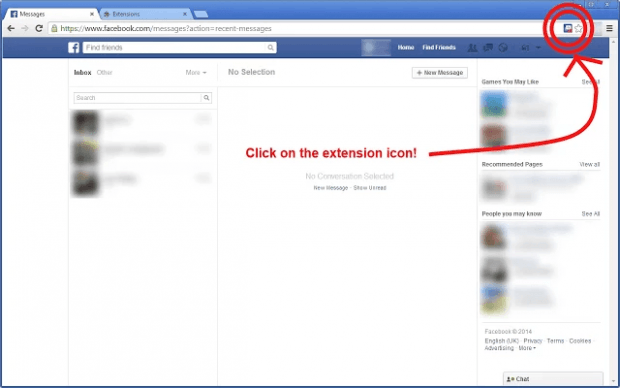
Task: Open the messages icon in the Facebook header
Action: [488, 47]
